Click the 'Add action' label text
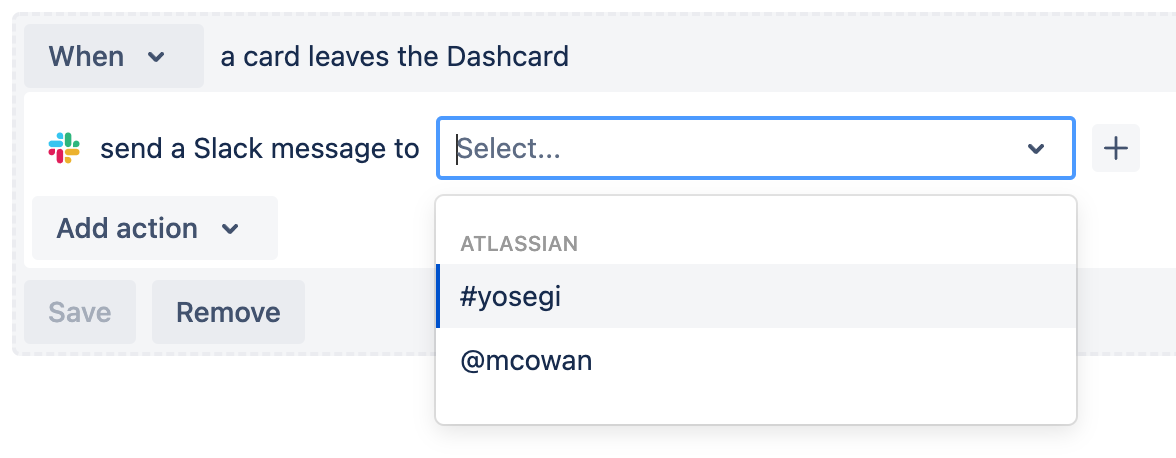 (x=126, y=229)
